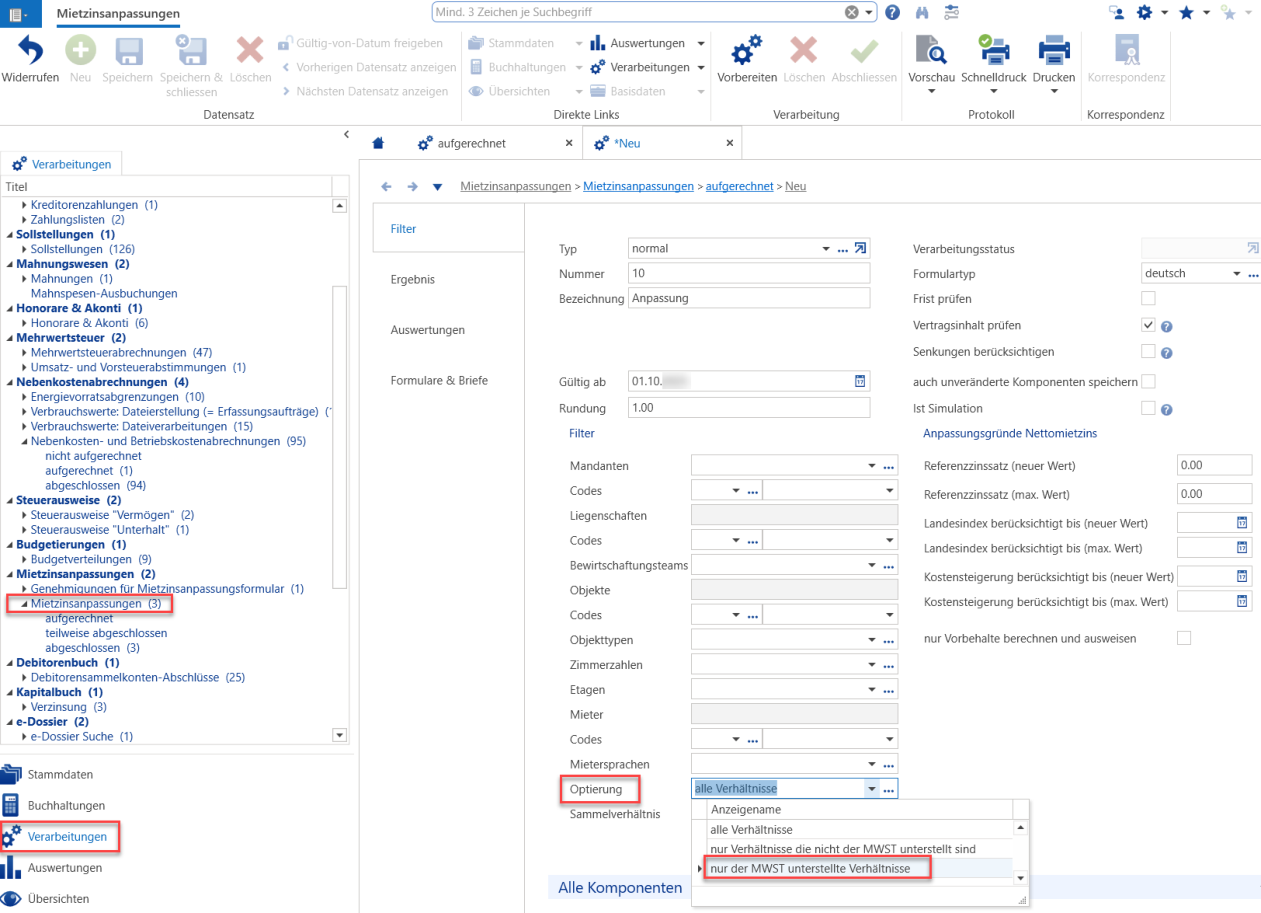Viewport: 1261px width, 913px height.
Task: Click the Schnelldruck printer icon
Action: 994,50
